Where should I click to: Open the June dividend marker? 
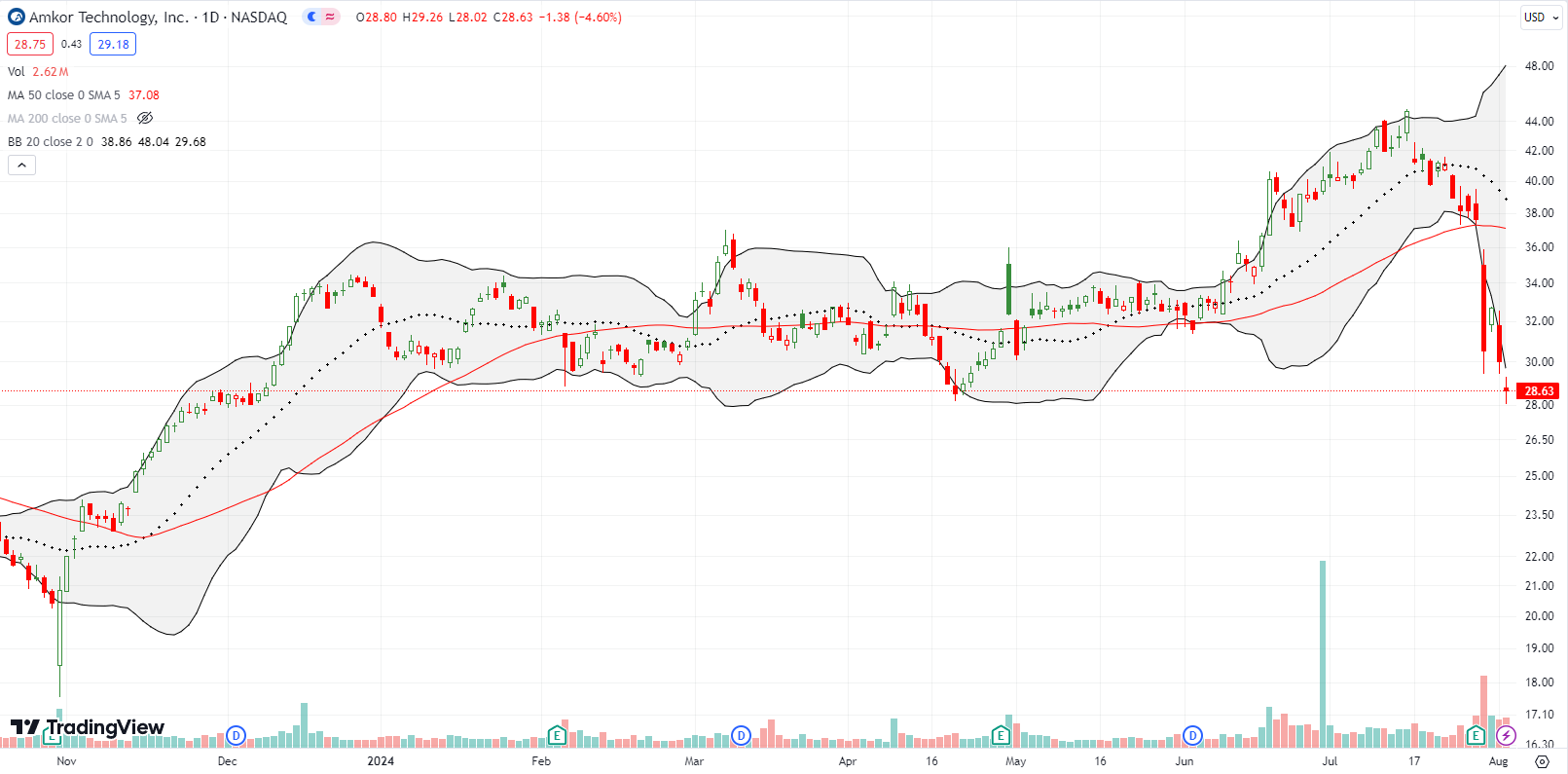pyautogui.click(x=1192, y=735)
